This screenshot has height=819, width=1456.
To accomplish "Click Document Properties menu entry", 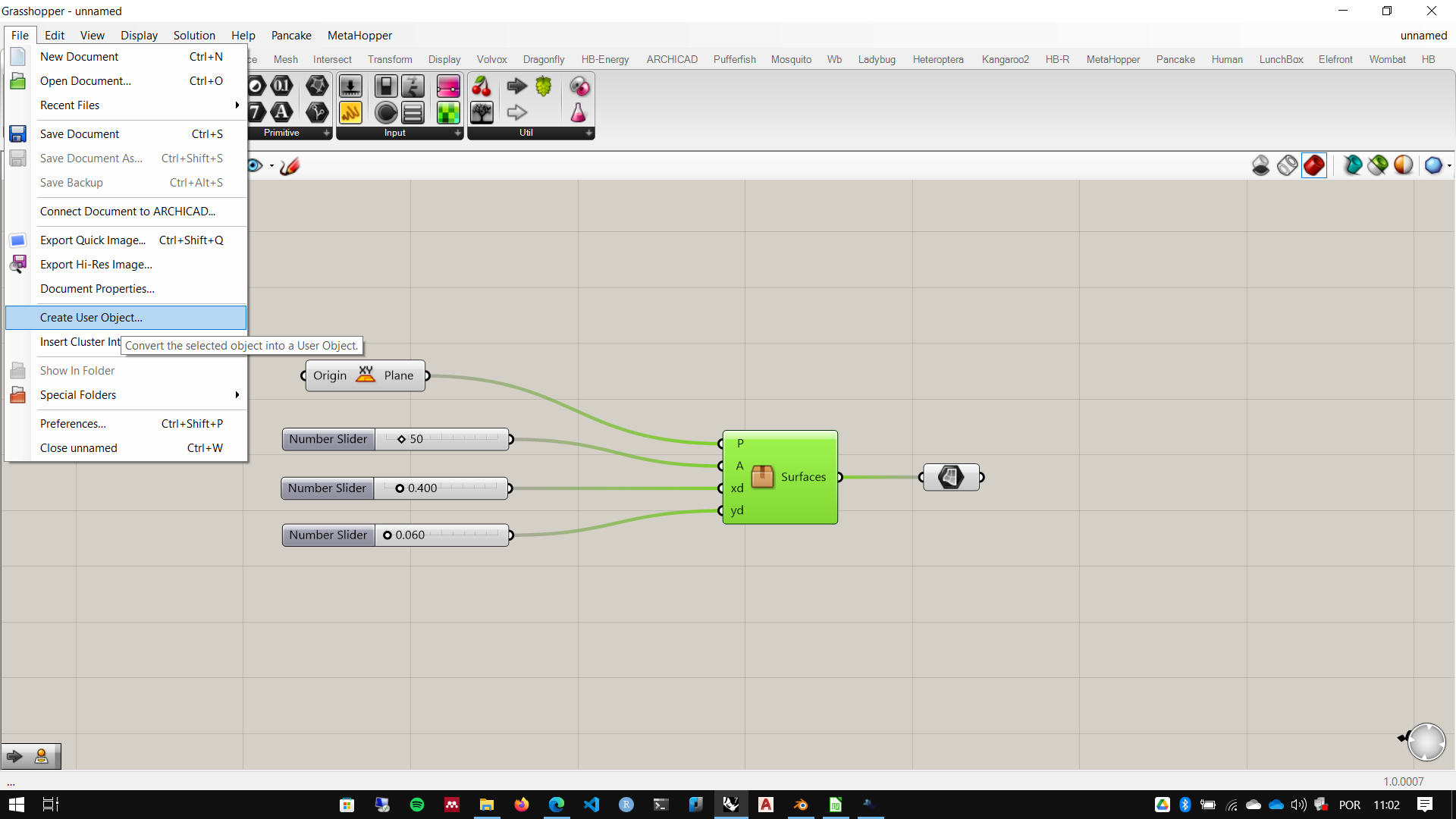I will [126, 289].
